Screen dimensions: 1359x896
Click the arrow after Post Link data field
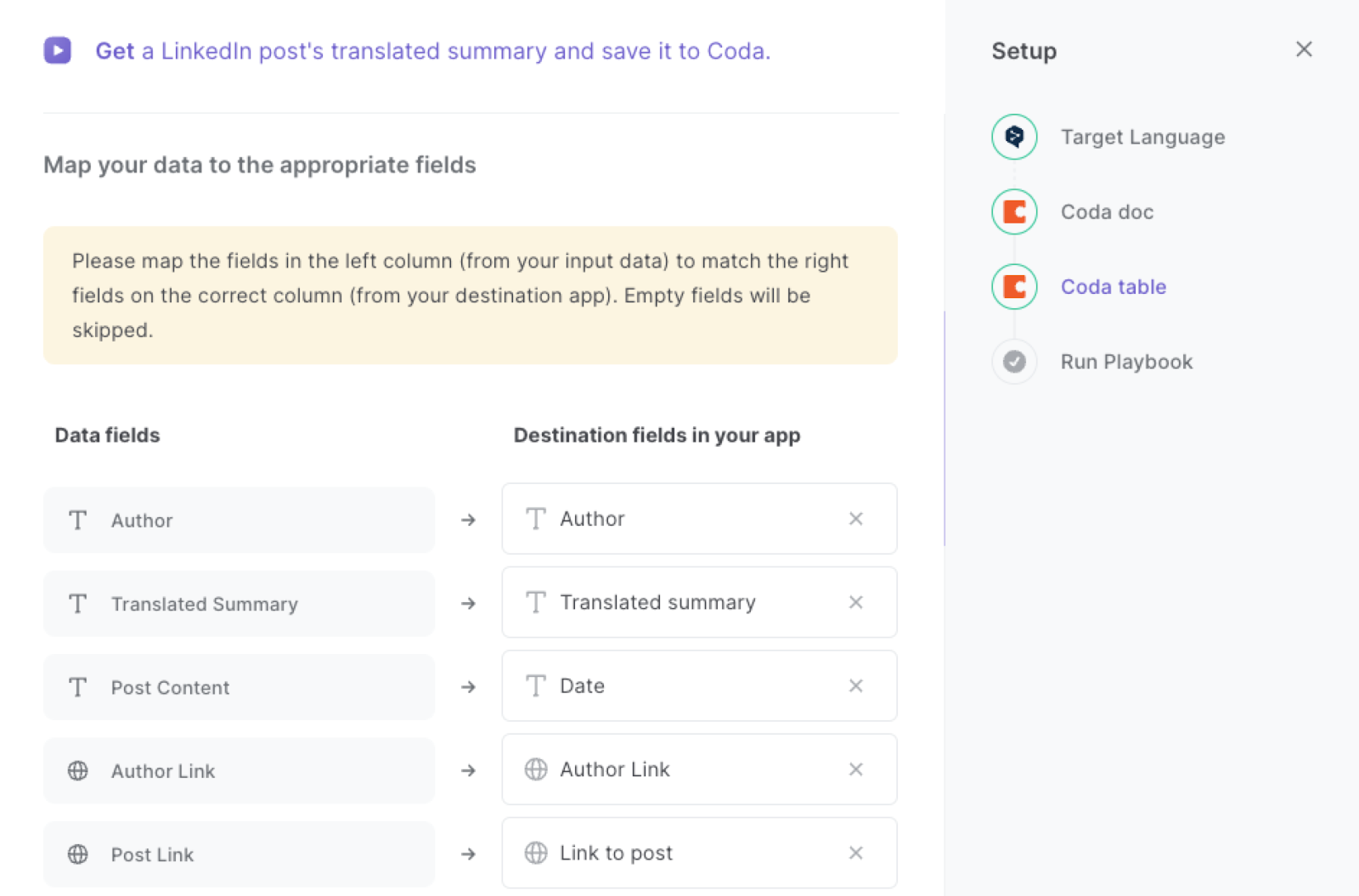click(x=468, y=854)
